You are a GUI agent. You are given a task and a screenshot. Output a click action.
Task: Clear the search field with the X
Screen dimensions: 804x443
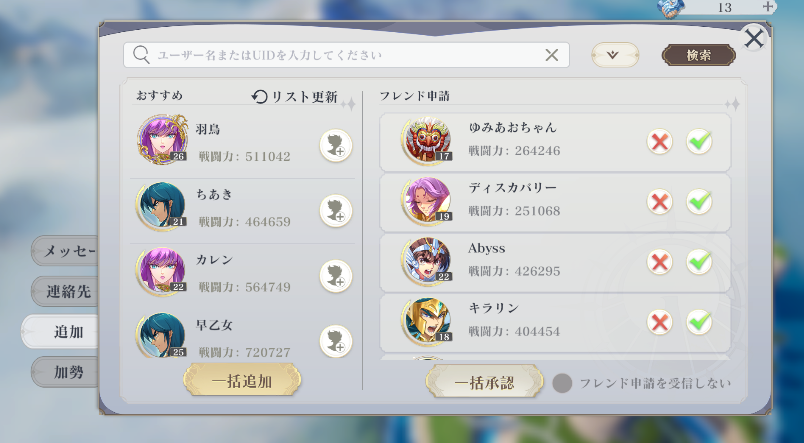(552, 55)
